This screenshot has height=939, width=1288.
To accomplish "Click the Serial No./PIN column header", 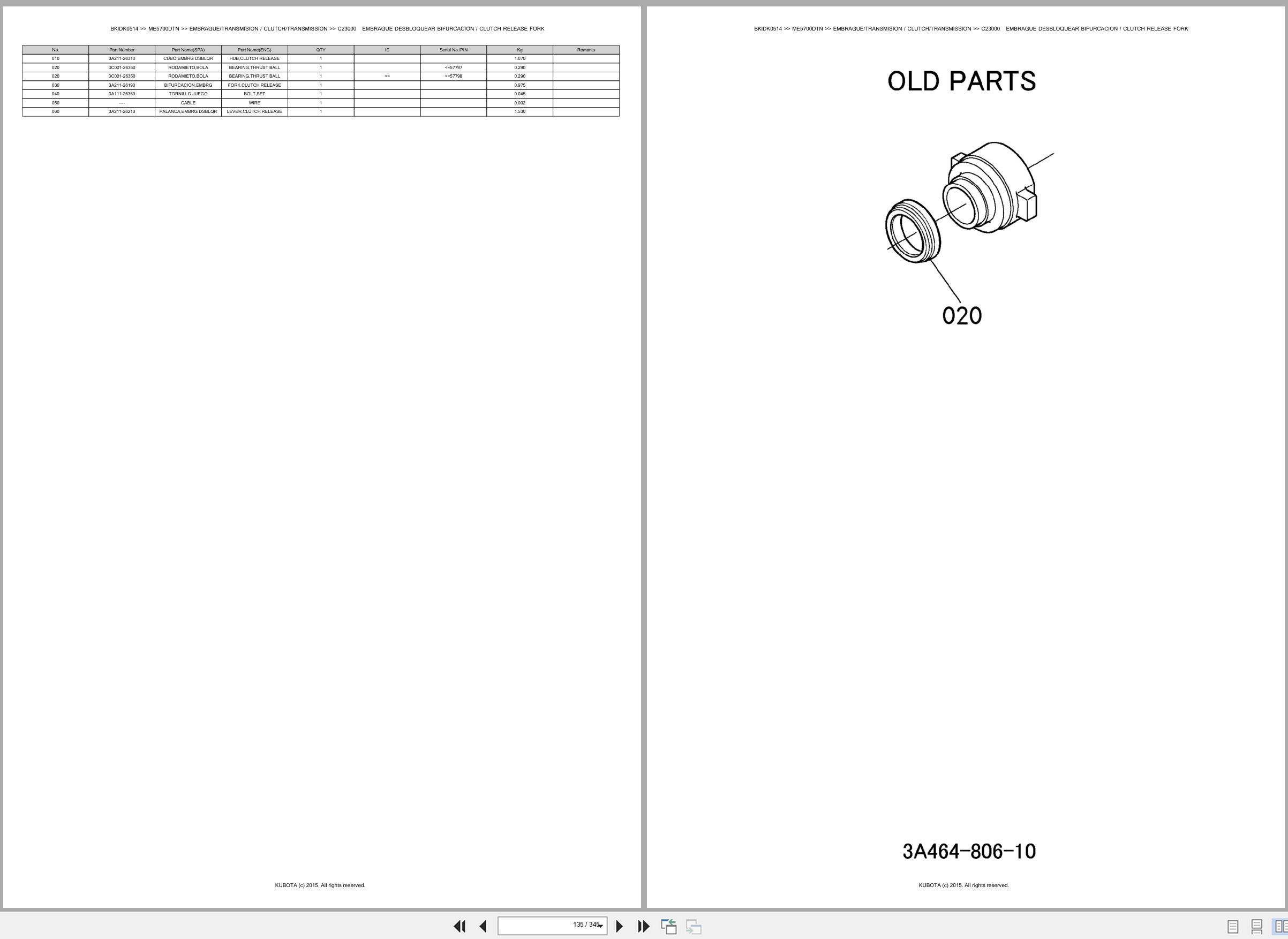I will 453,50.
